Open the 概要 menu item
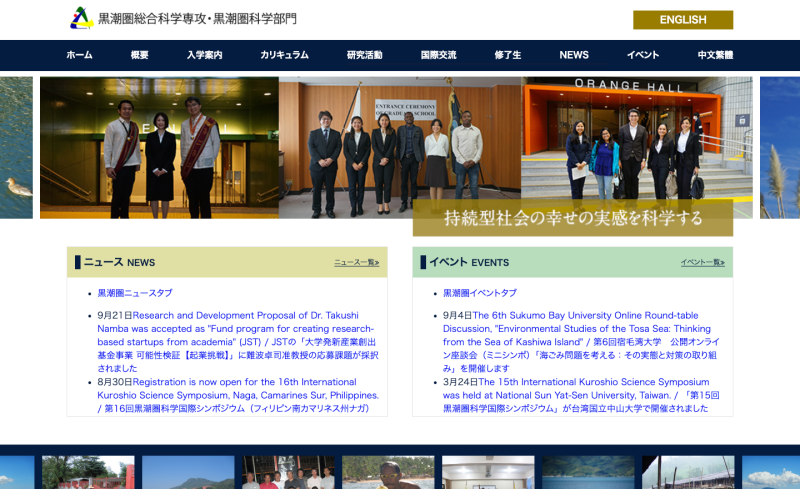Screen dimensions: 800x489 [139, 55]
